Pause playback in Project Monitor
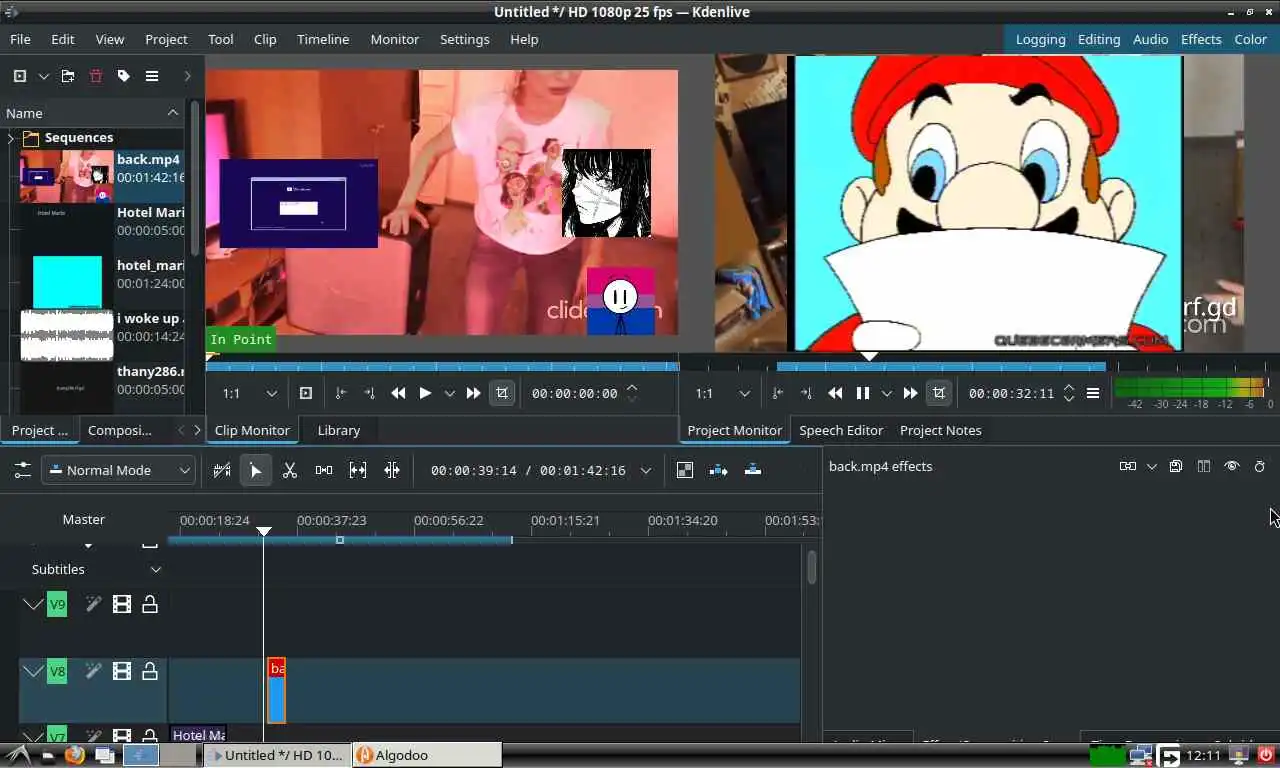Viewport: 1280px width, 768px height. [x=862, y=393]
